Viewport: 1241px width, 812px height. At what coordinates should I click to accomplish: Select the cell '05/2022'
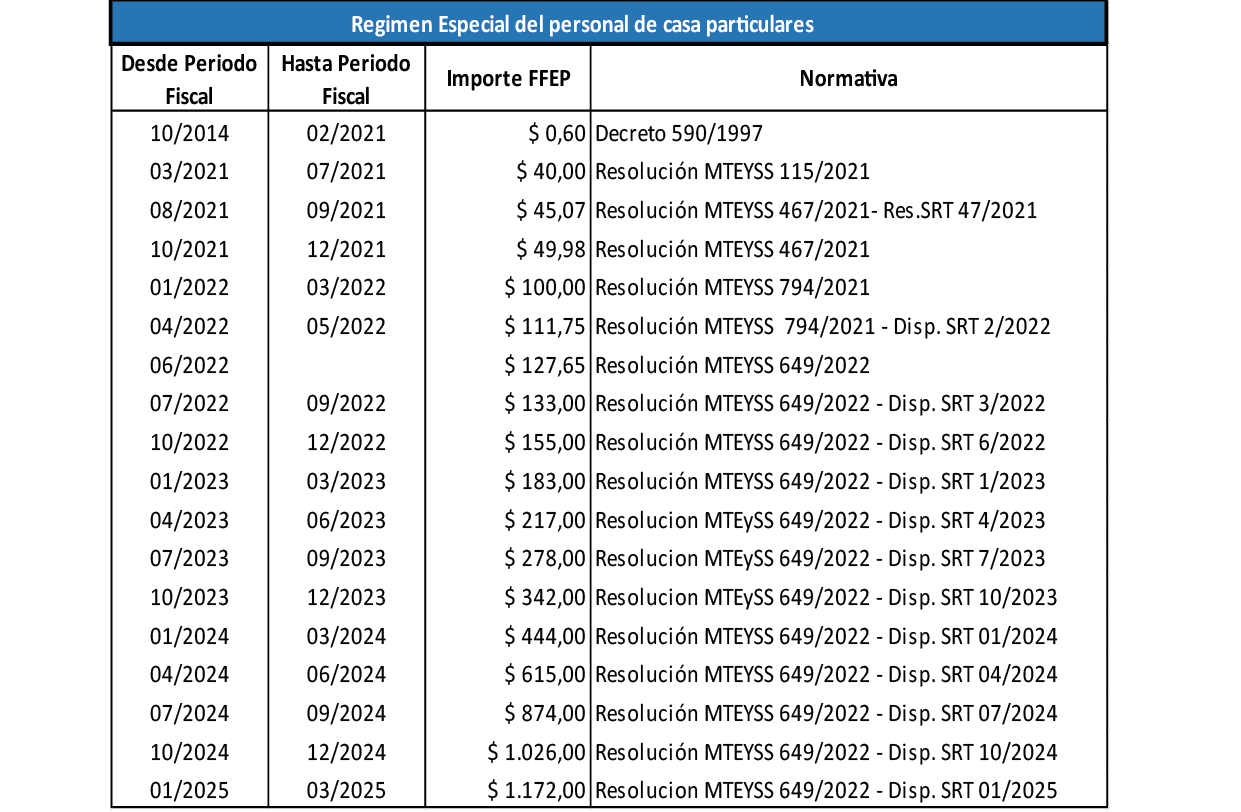tap(346, 326)
